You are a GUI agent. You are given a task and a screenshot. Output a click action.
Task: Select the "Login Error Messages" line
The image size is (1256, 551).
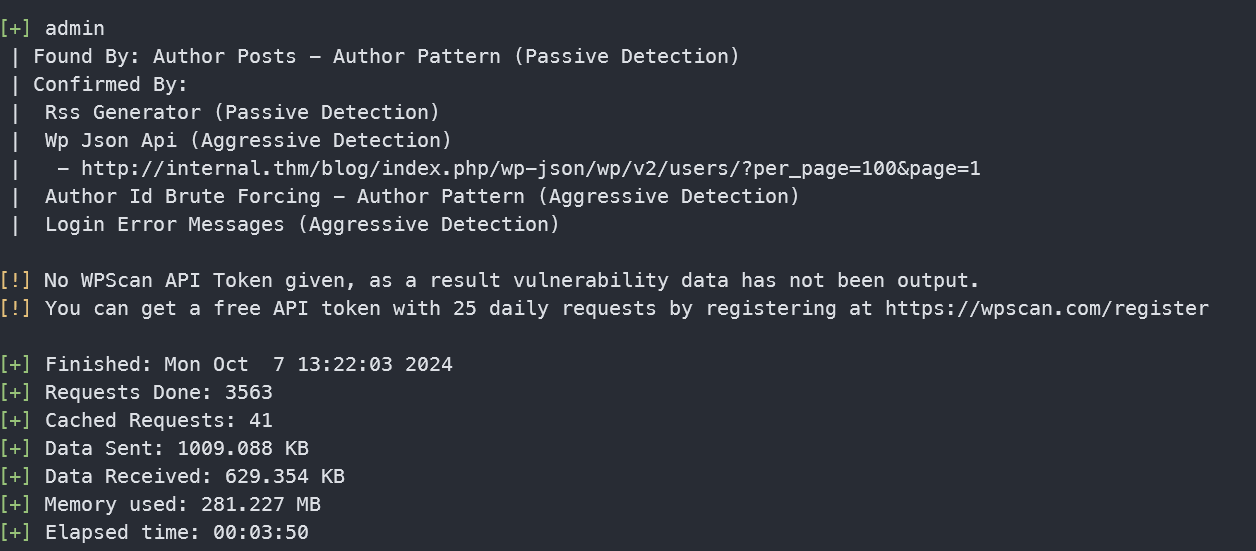(302, 224)
